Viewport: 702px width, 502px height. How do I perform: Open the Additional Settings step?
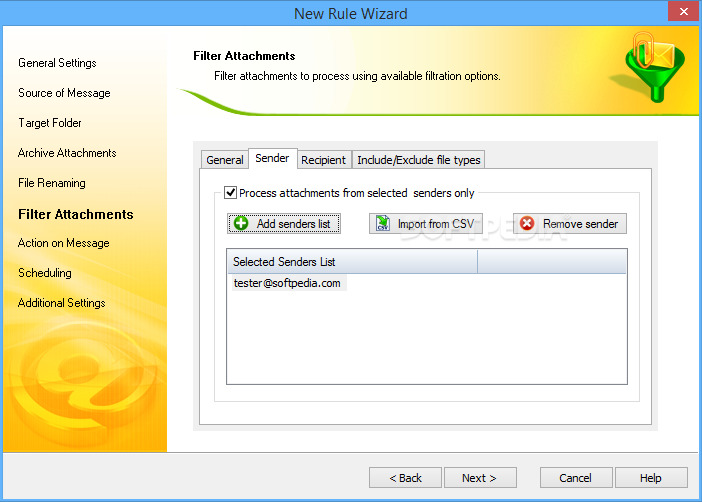point(62,303)
